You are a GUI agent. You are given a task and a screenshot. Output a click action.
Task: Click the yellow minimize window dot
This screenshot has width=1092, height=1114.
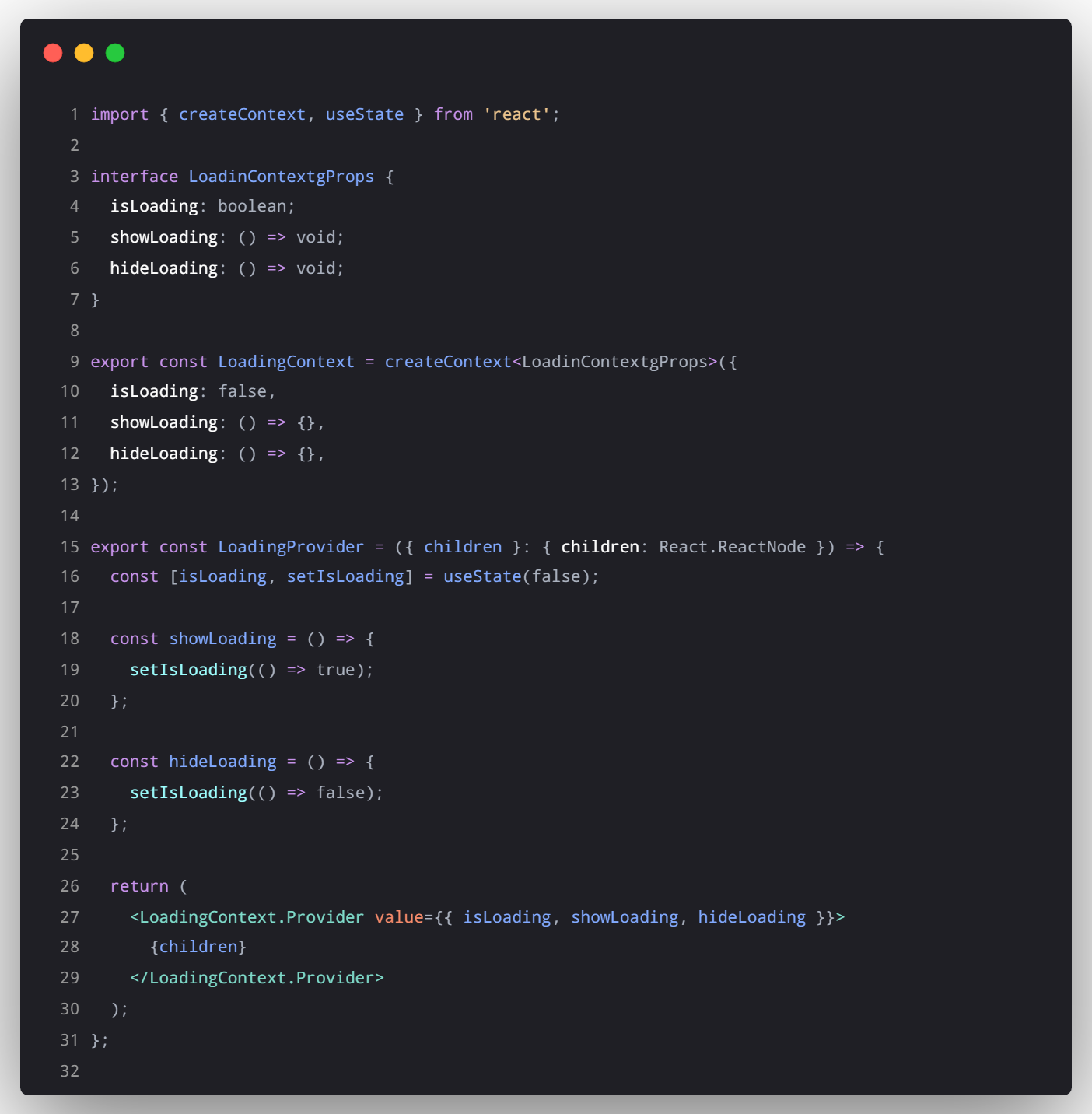(84, 53)
